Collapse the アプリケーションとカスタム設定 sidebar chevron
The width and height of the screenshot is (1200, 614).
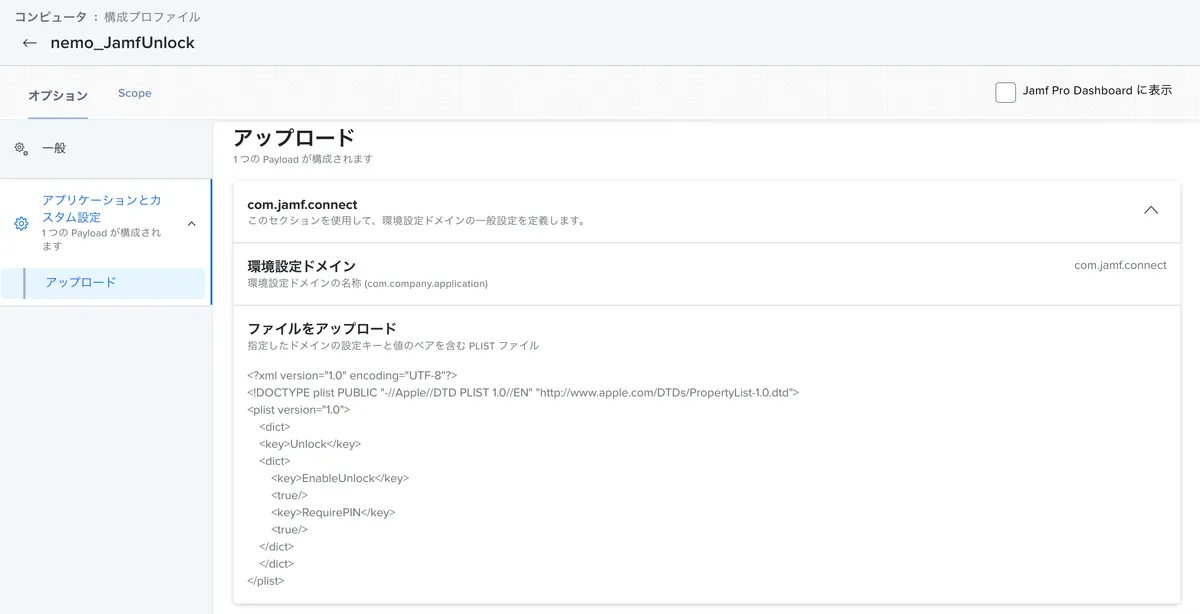(192, 223)
